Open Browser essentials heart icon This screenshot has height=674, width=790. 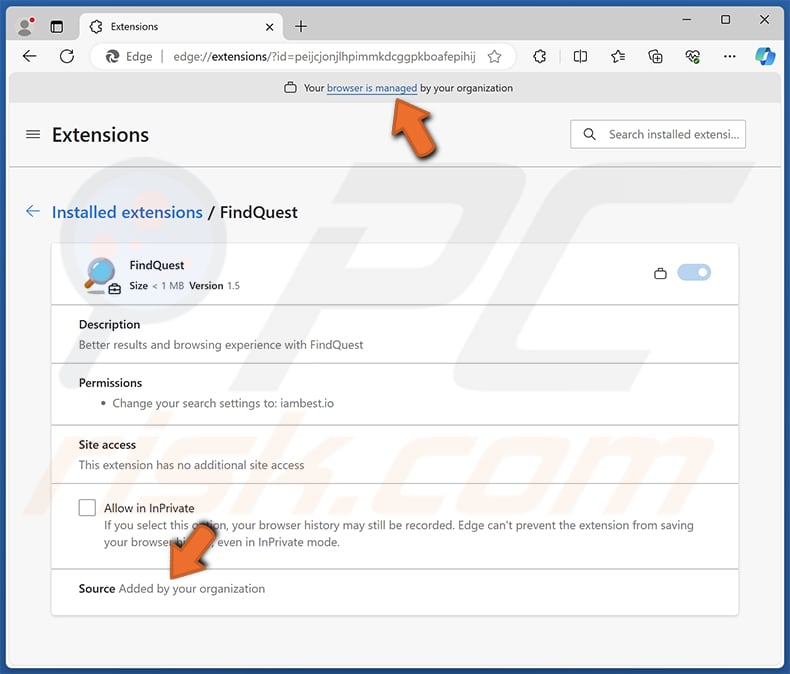pos(693,57)
